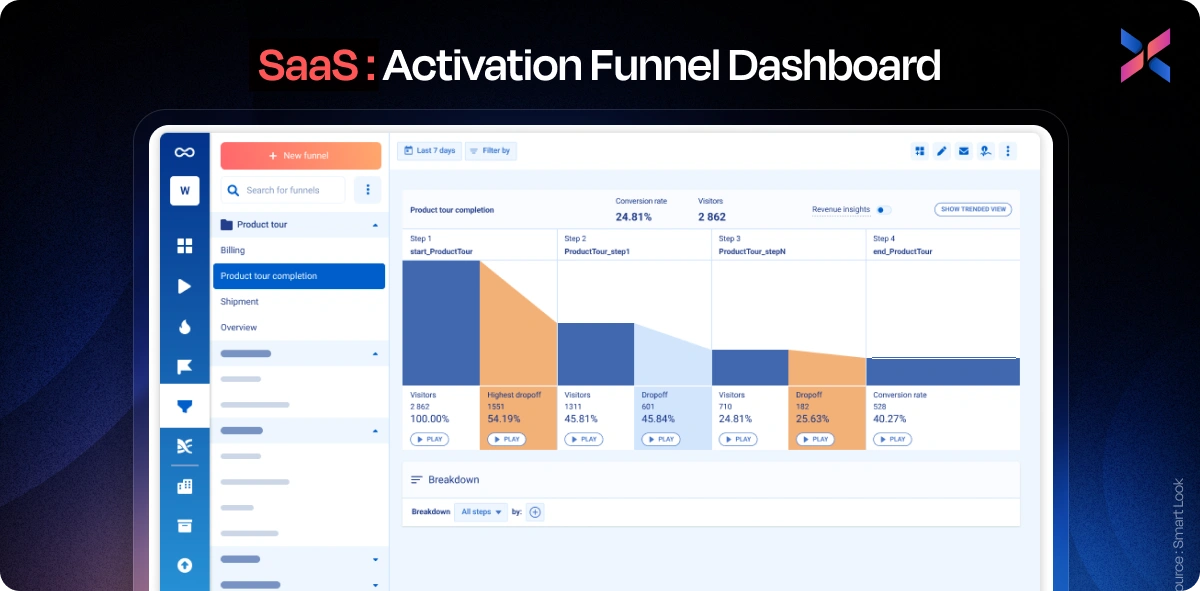
Task: Click the Product tour folder icon
Action: pos(226,225)
